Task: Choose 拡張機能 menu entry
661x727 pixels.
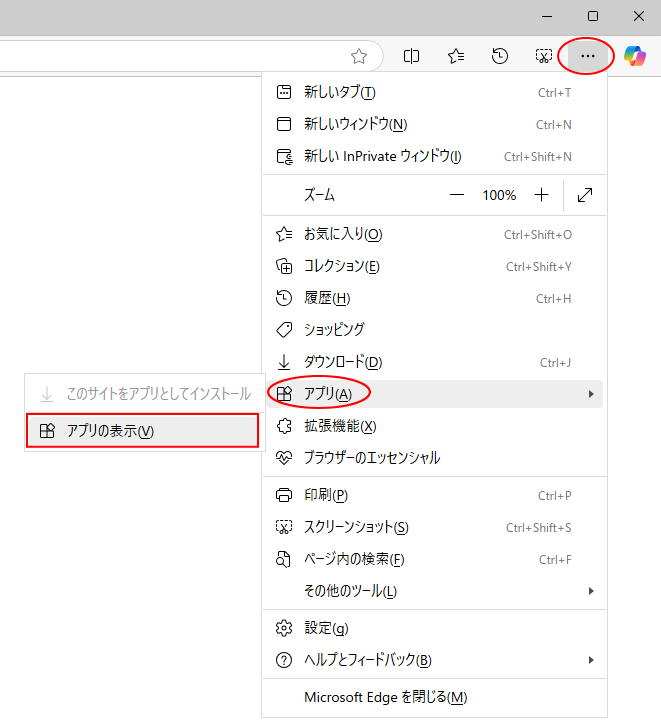Action: point(340,426)
